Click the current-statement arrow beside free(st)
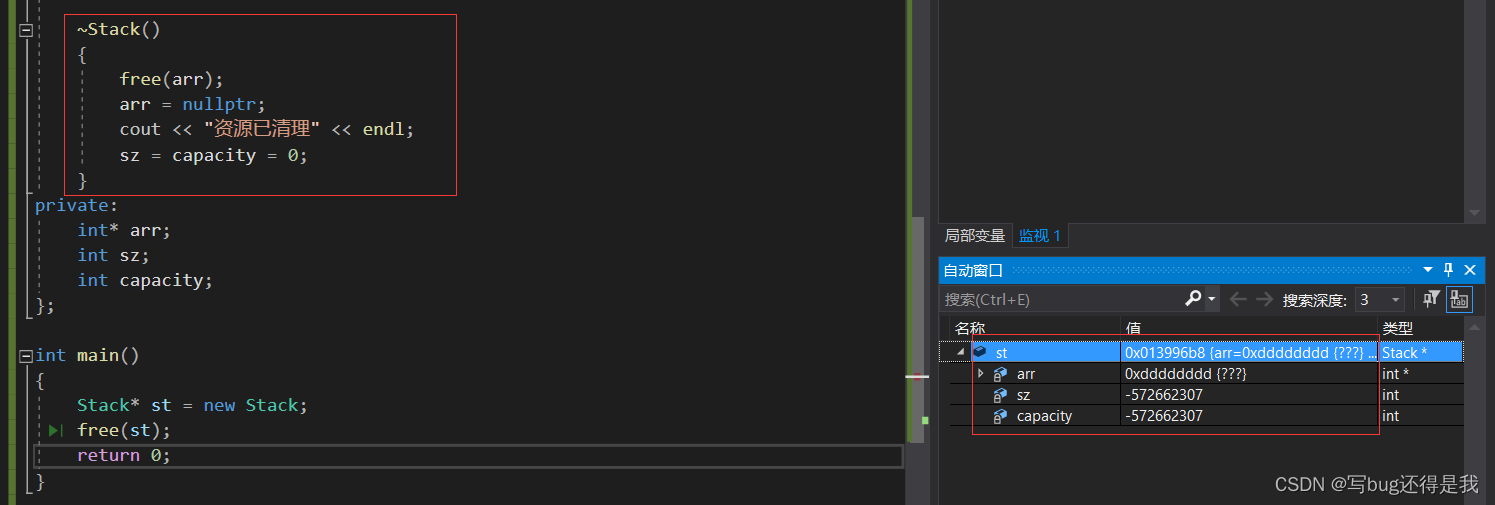1495x505 pixels. [x=56, y=430]
